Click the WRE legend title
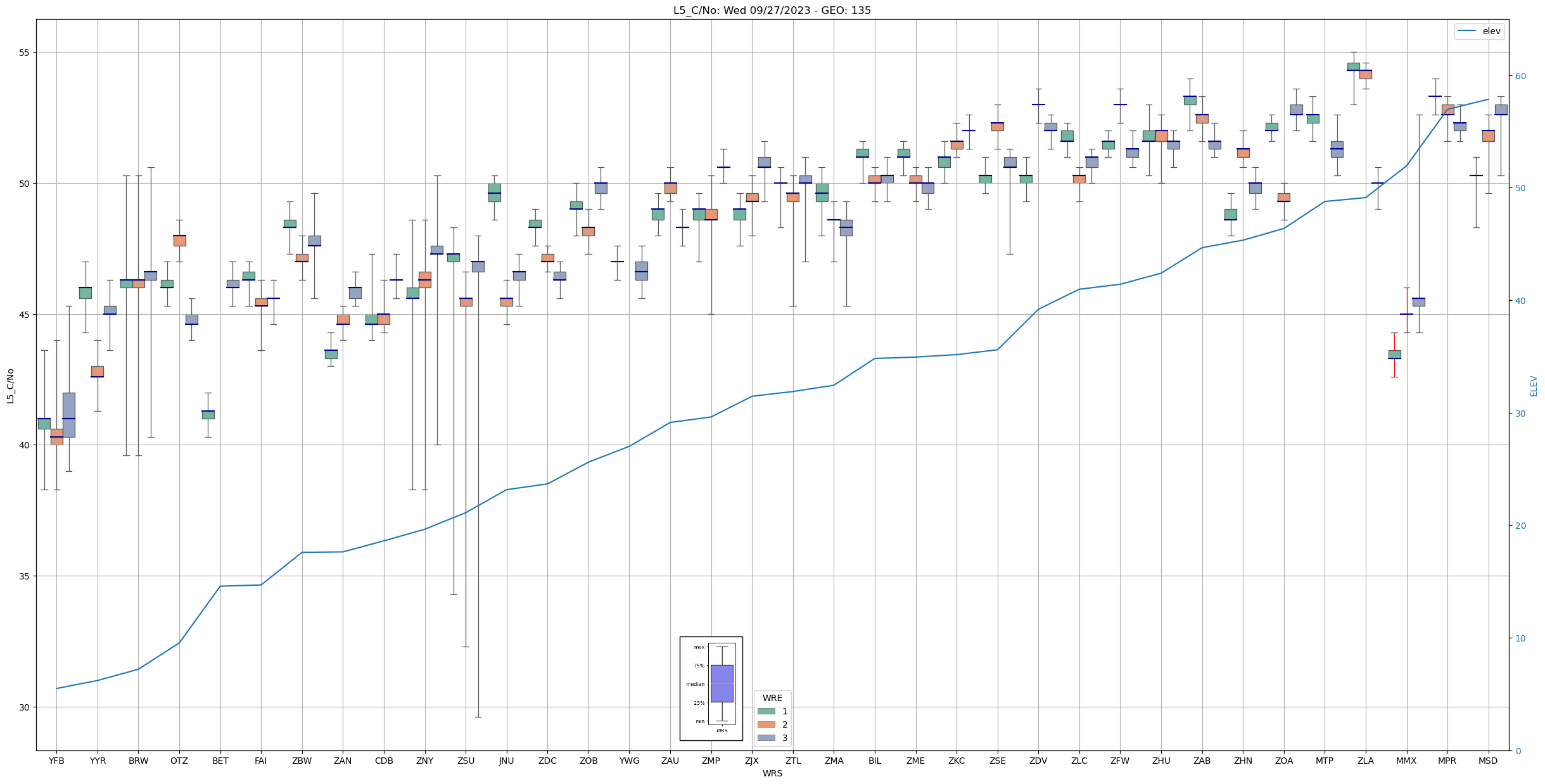 pyautogui.click(x=772, y=698)
